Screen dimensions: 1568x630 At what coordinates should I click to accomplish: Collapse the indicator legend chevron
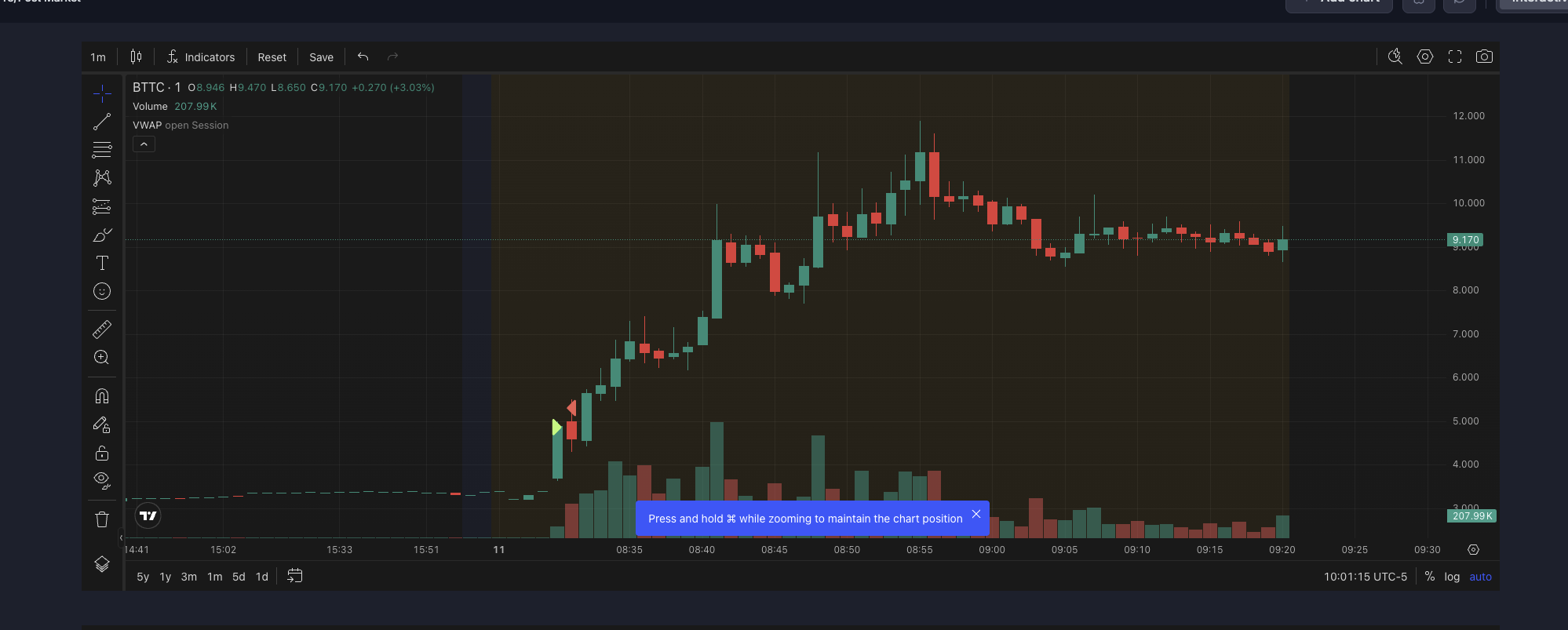coord(144,144)
